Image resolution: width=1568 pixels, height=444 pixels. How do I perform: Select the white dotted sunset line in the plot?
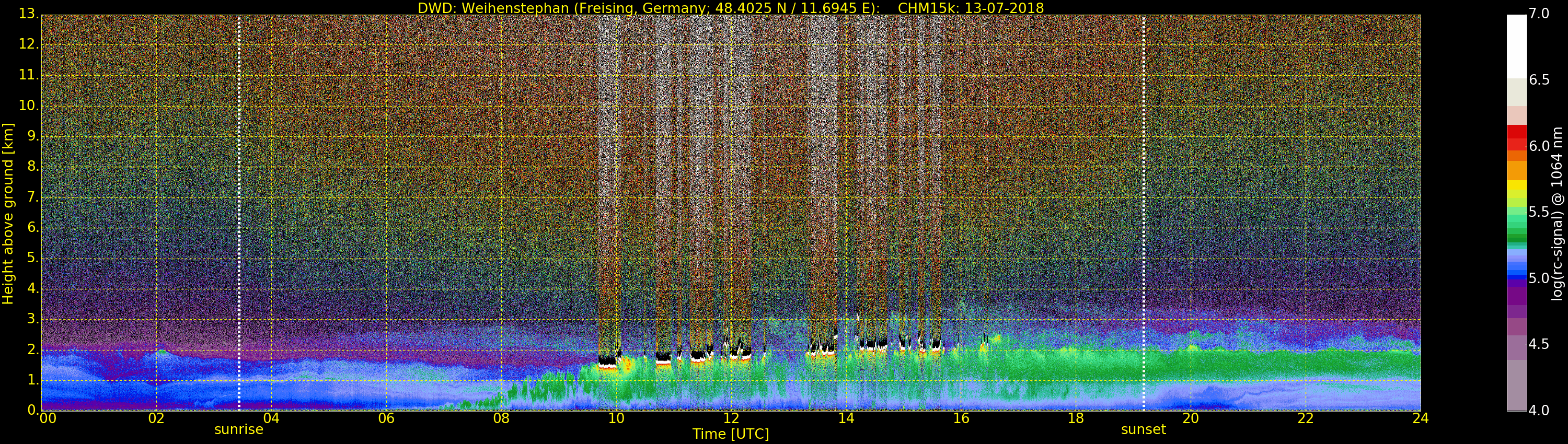1144,213
